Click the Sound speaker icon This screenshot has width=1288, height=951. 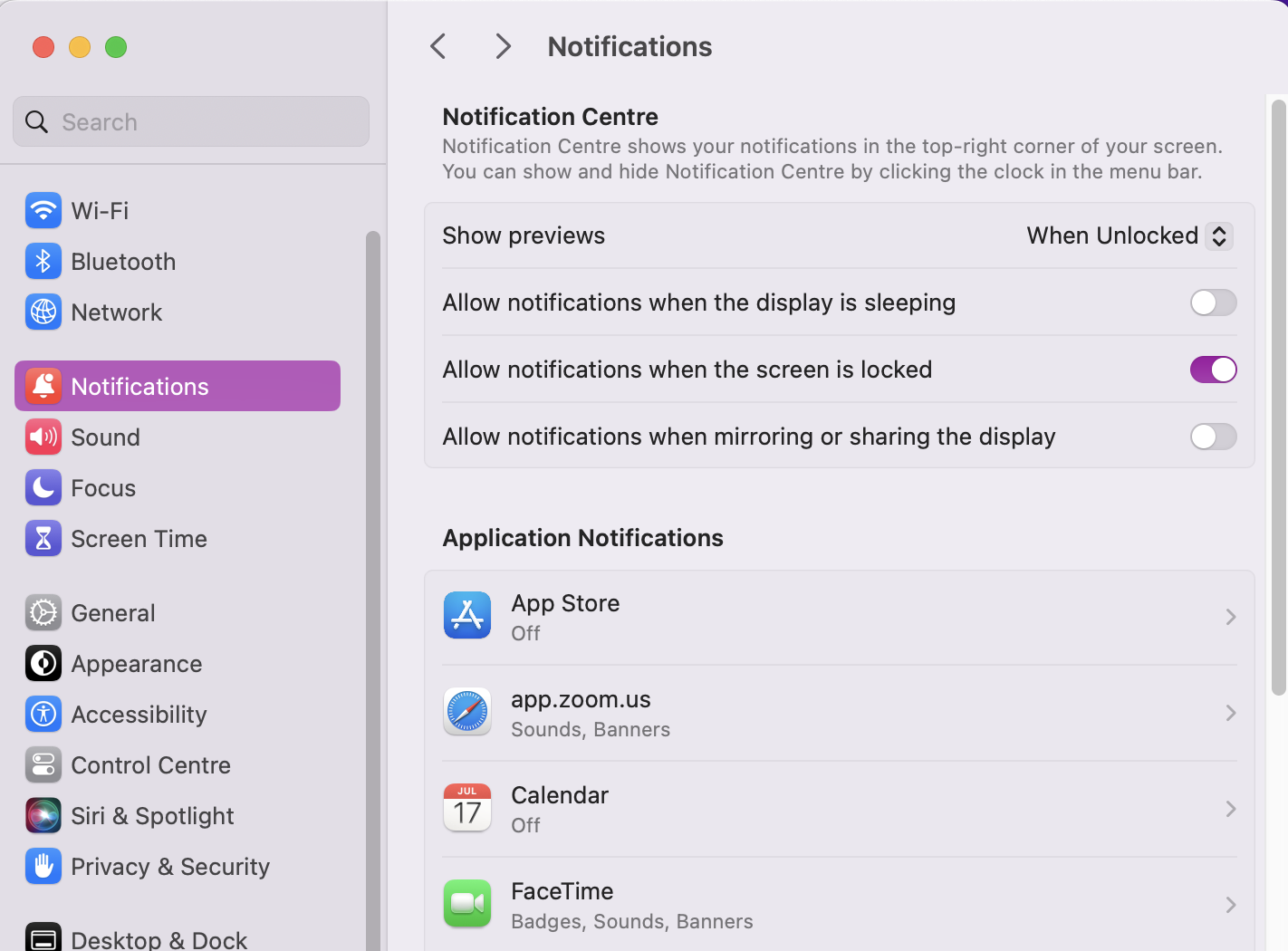click(x=43, y=437)
